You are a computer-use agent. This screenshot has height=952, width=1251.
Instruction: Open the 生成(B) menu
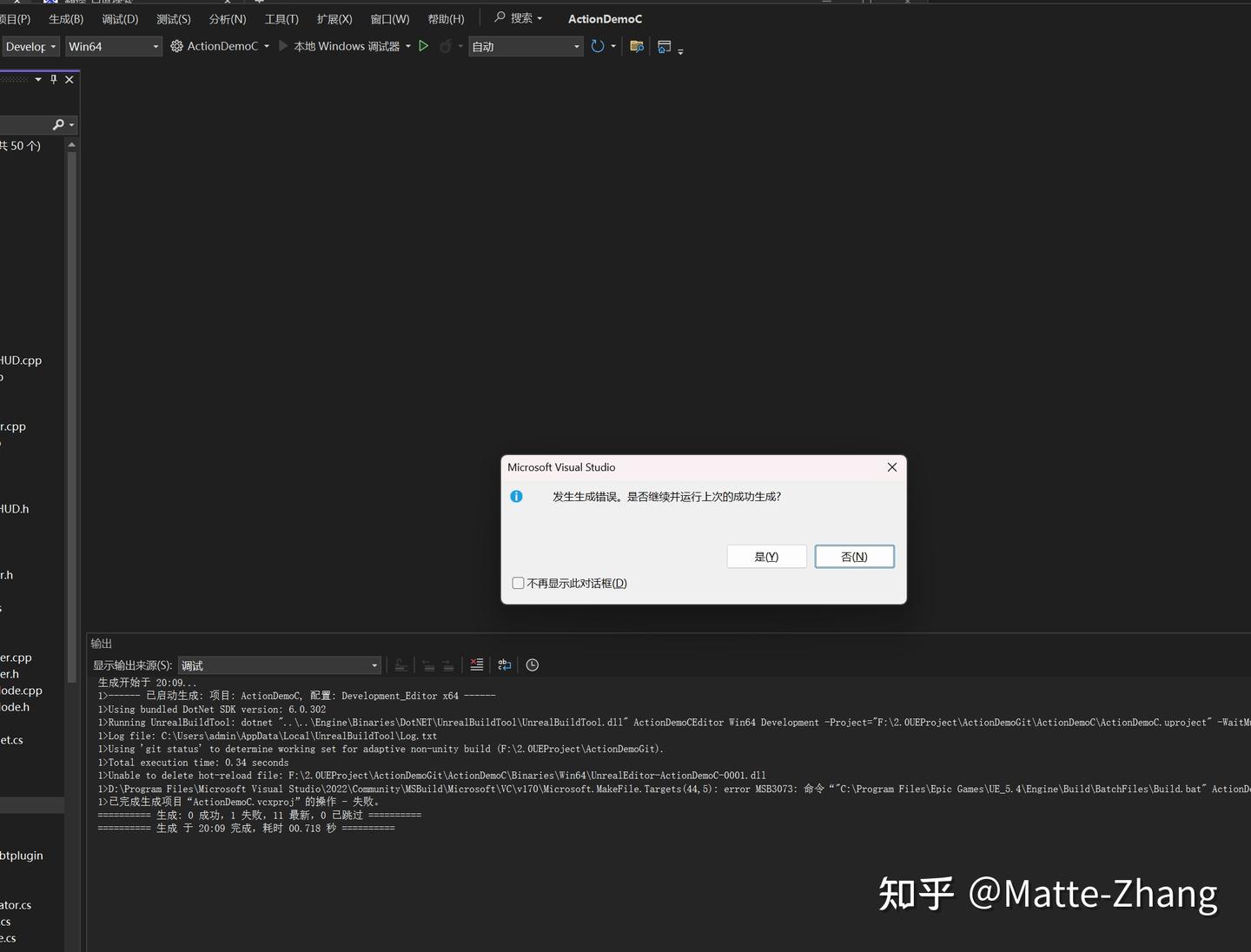(65, 18)
